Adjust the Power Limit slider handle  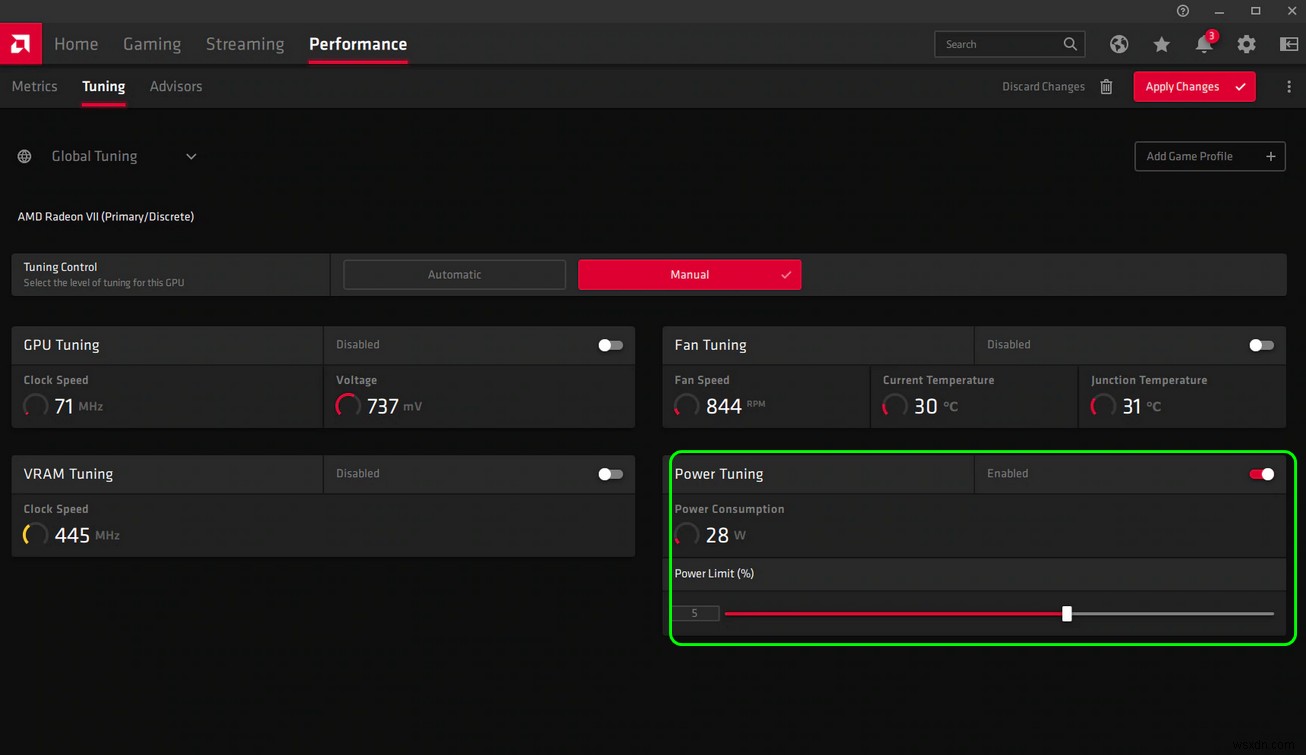tap(1066, 613)
